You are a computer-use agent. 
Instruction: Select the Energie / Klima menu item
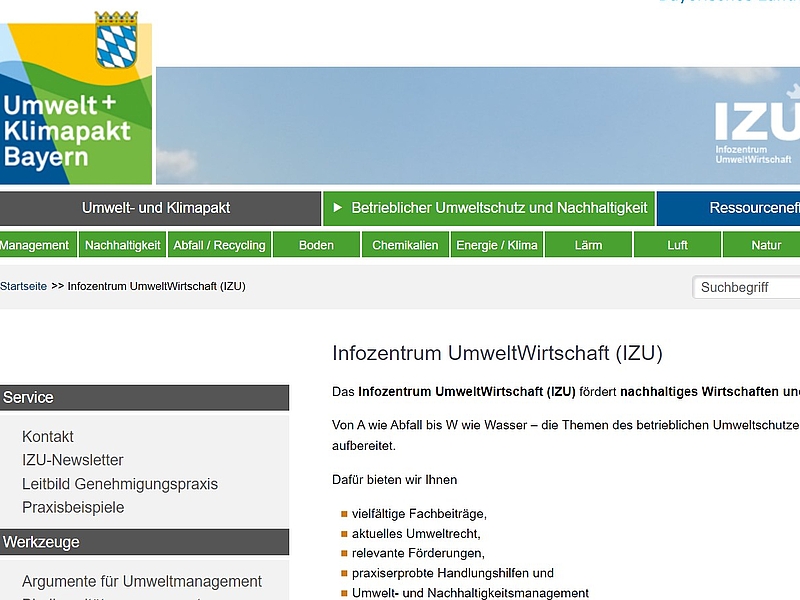tap(497, 245)
